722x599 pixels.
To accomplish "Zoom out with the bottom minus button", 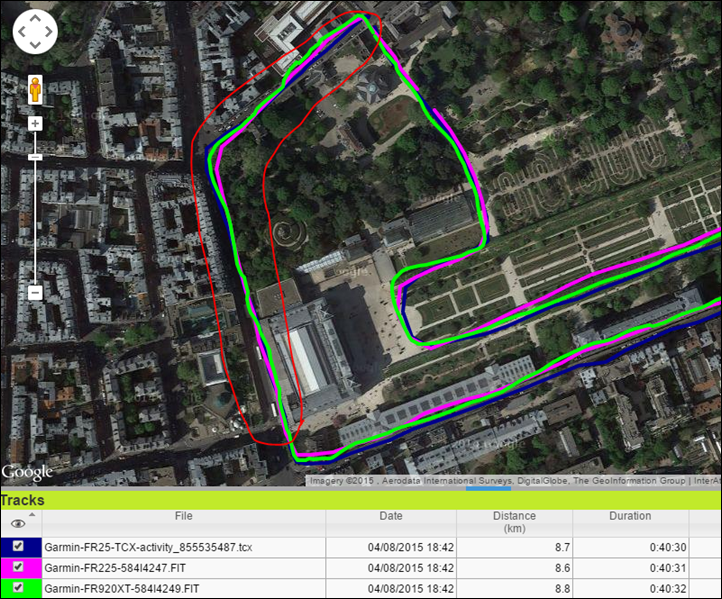I will (35, 292).
